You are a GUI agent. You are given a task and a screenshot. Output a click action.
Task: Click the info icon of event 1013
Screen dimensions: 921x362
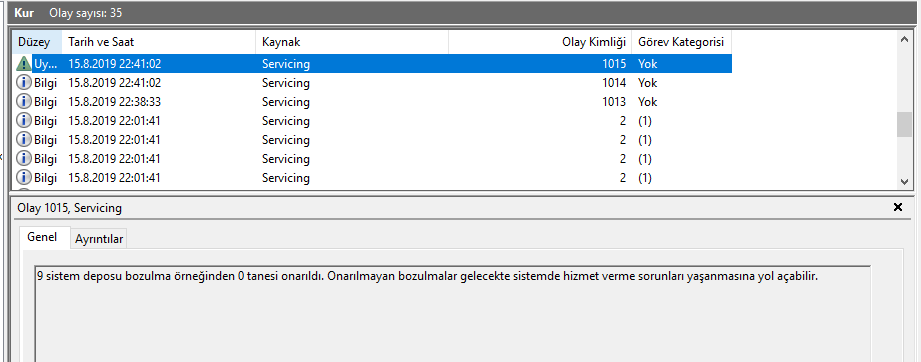coord(23,102)
